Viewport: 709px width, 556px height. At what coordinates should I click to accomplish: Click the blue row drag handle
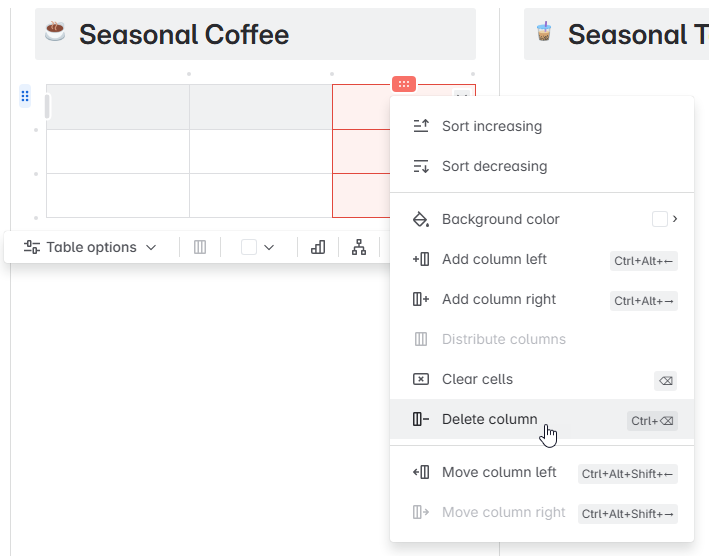pos(25,96)
